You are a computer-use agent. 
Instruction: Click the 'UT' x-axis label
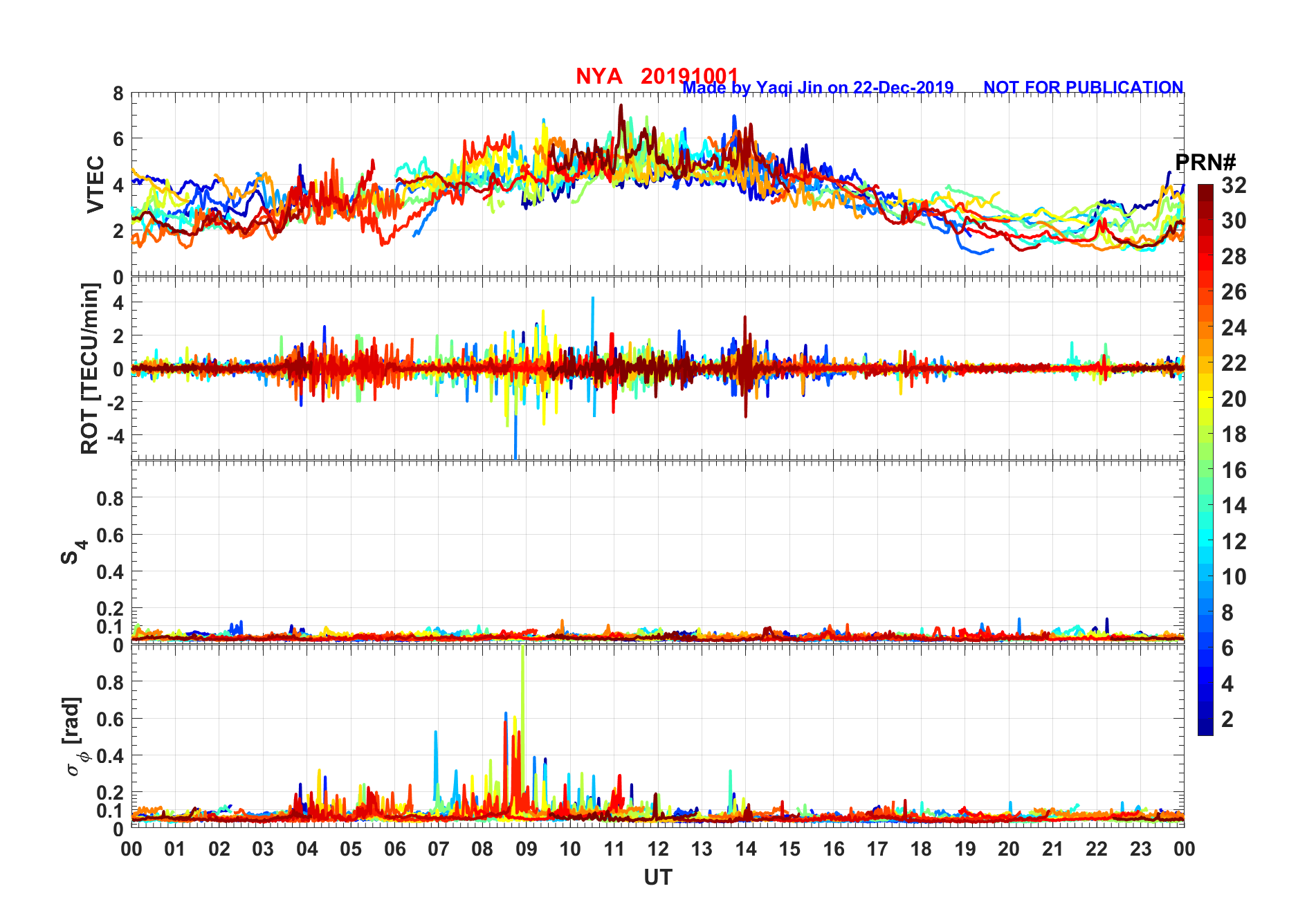[657, 877]
